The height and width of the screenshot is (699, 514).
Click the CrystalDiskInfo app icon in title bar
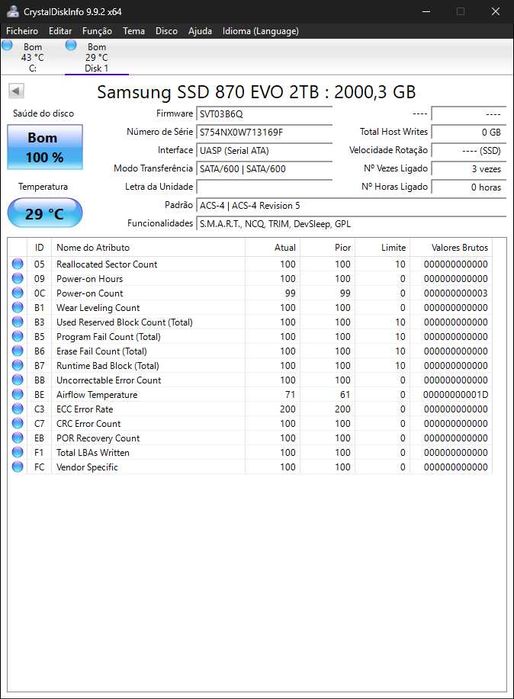12,11
